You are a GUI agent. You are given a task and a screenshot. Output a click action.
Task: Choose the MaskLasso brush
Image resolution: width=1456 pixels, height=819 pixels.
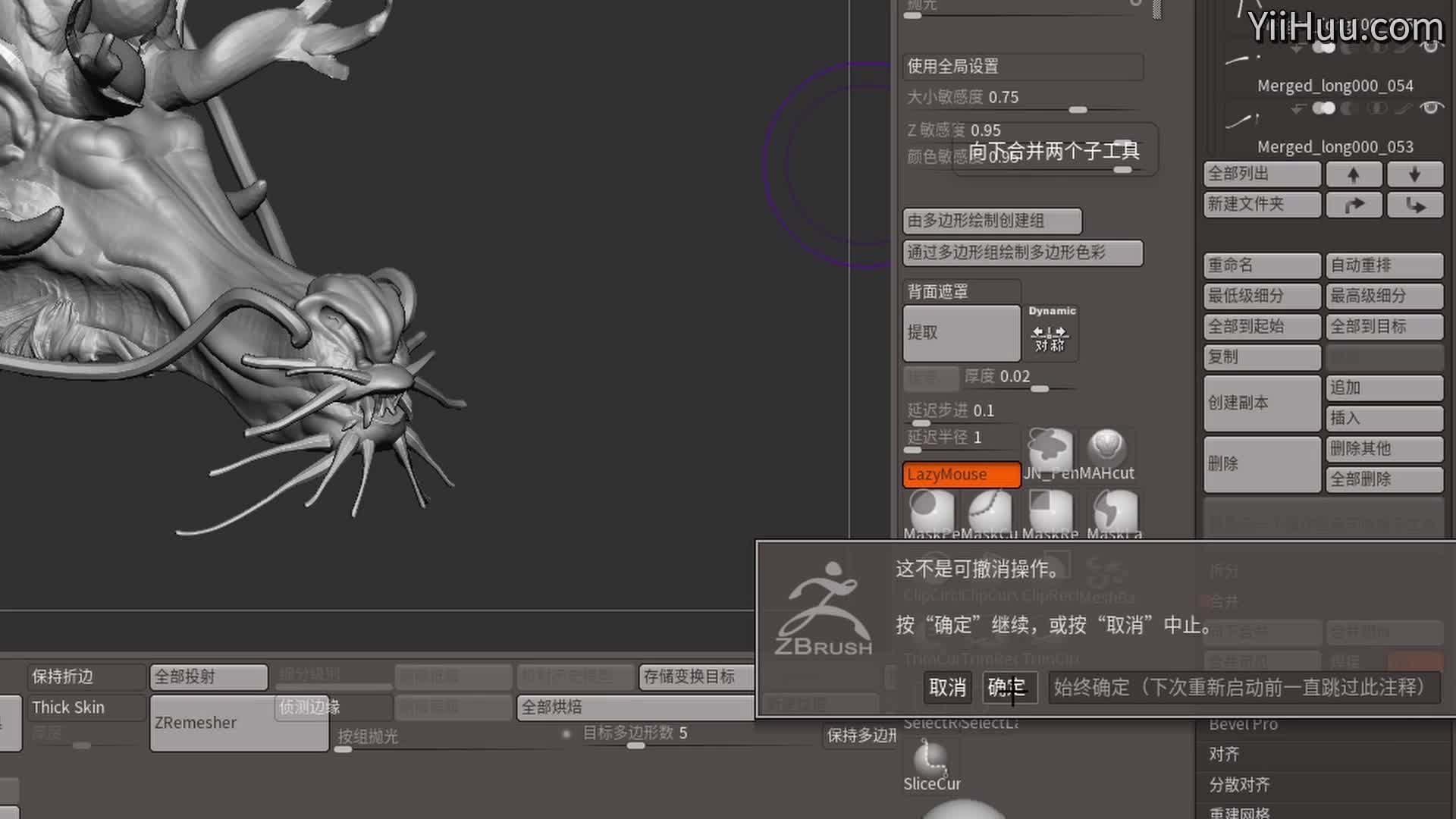(1115, 510)
